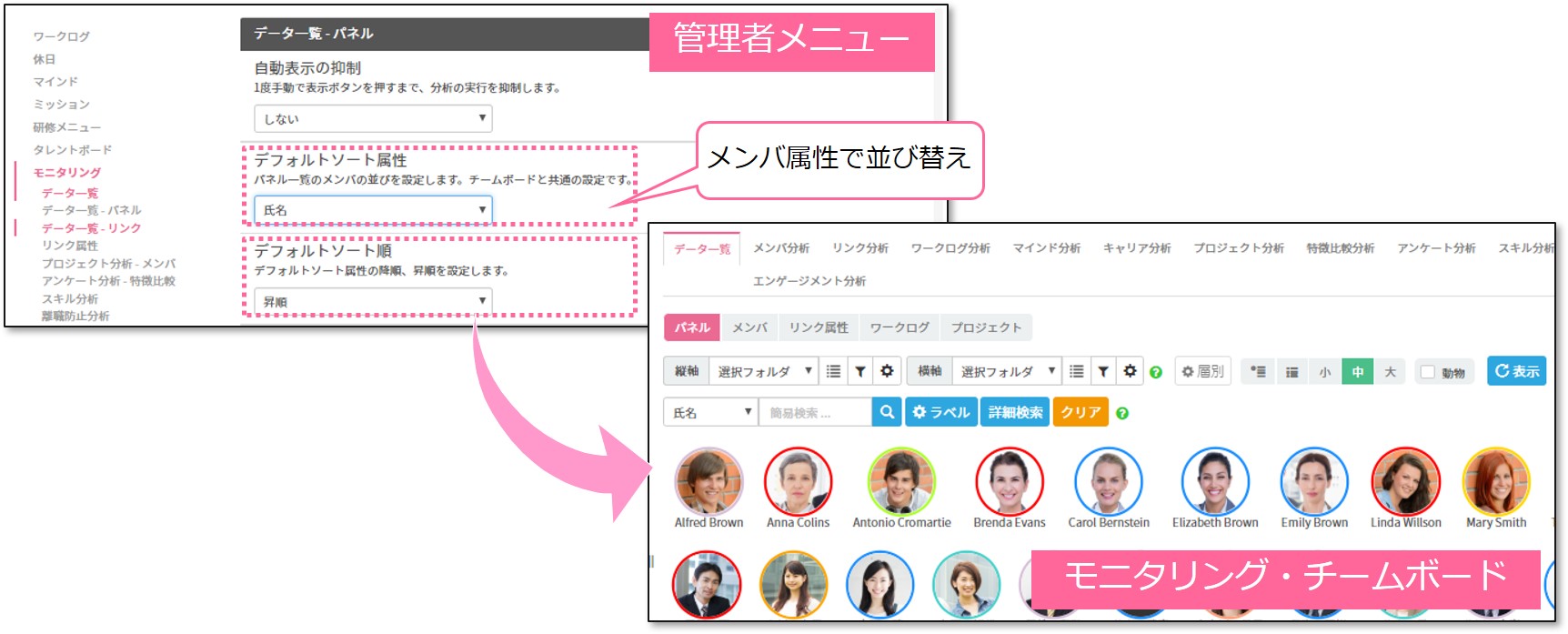Select the bulleted list view icon
This screenshot has height=634, width=1568.
click(1258, 371)
